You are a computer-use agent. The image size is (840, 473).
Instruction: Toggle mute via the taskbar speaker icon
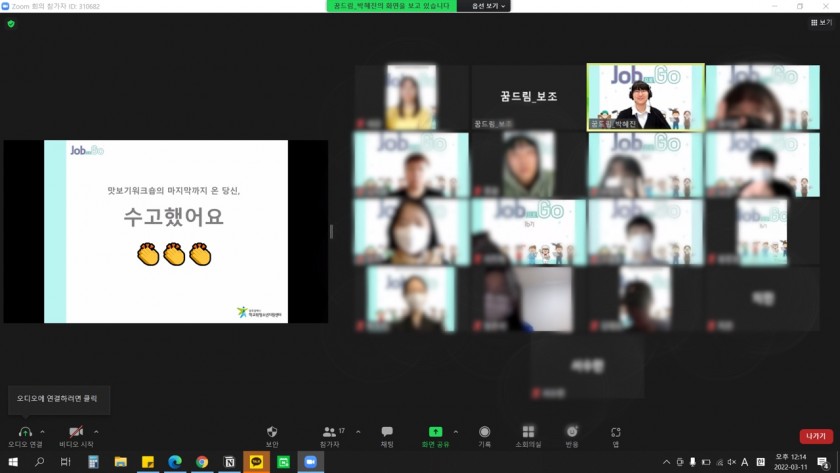(731, 462)
